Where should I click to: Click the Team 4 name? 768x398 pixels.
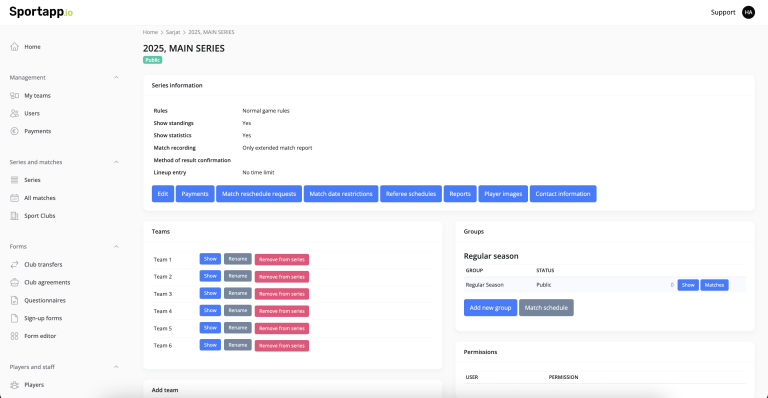[163, 311]
